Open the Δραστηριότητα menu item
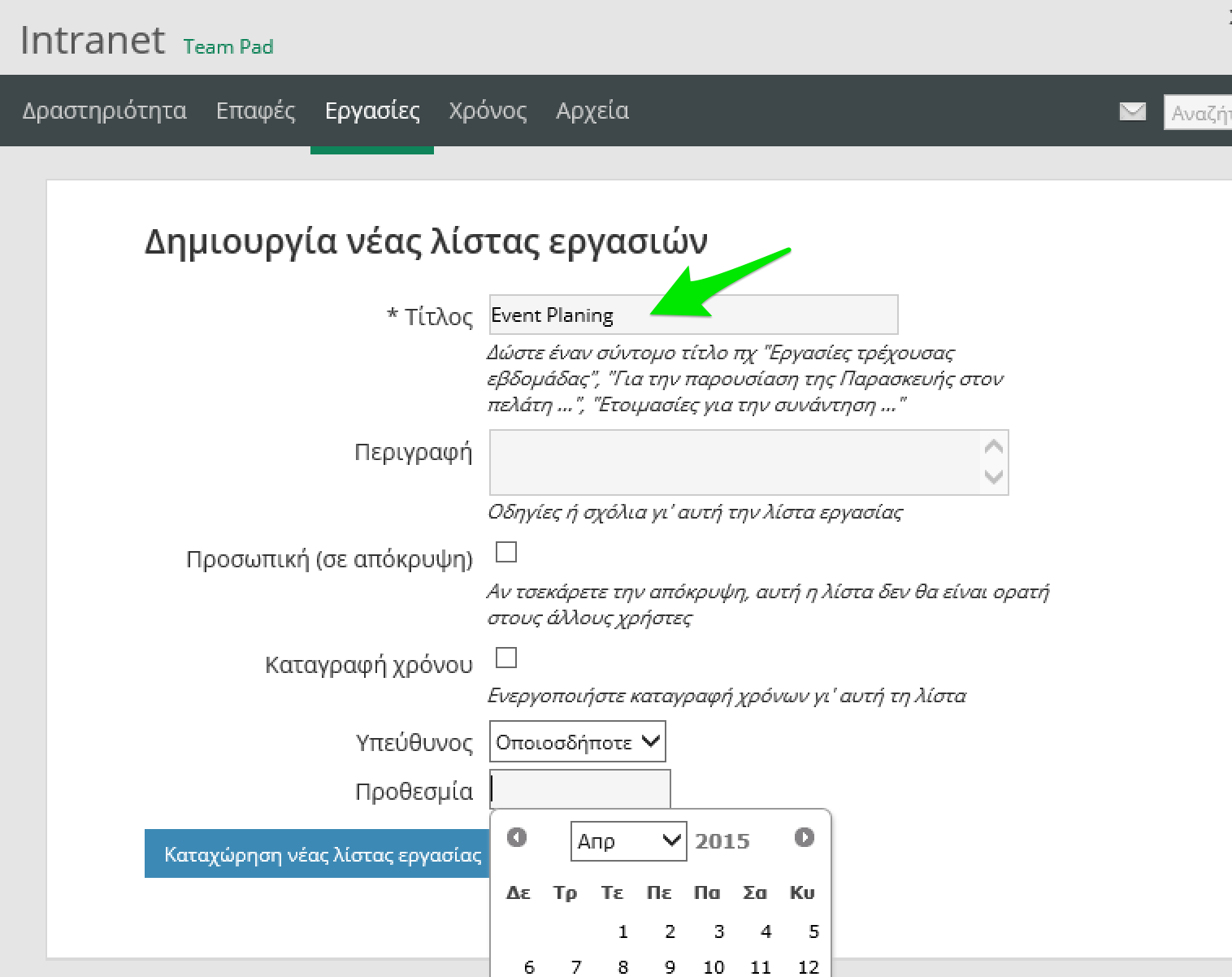The height and width of the screenshot is (977, 1232). tap(104, 111)
